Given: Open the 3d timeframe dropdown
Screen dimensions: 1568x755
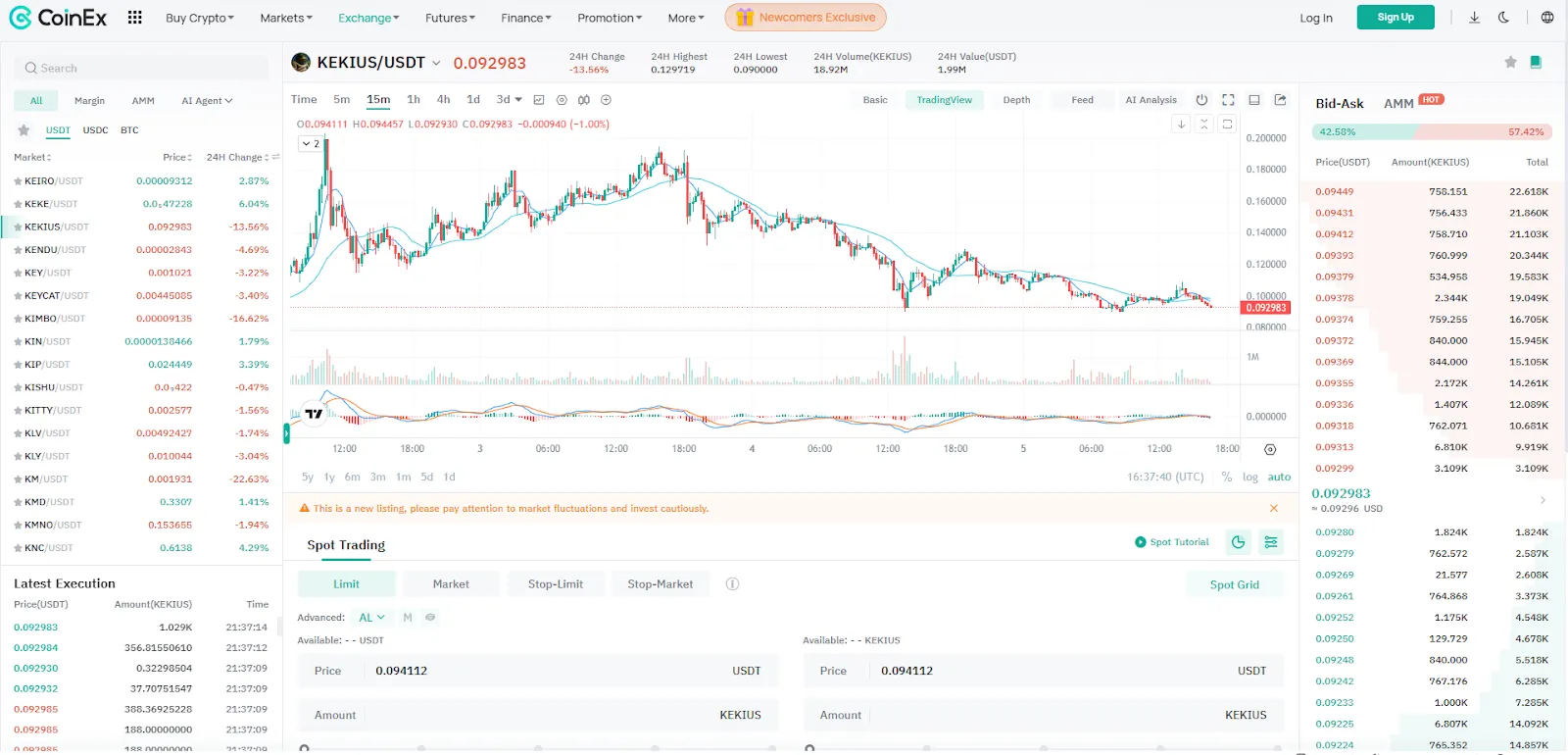Looking at the screenshot, I should 510,100.
